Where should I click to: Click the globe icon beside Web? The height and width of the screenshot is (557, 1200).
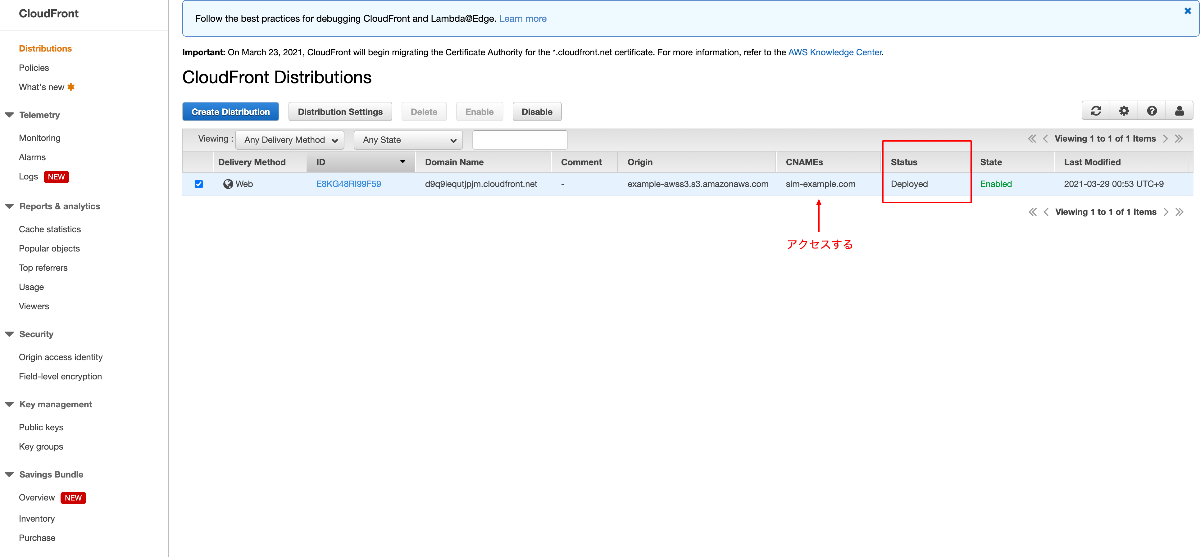(x=228, y=184)
